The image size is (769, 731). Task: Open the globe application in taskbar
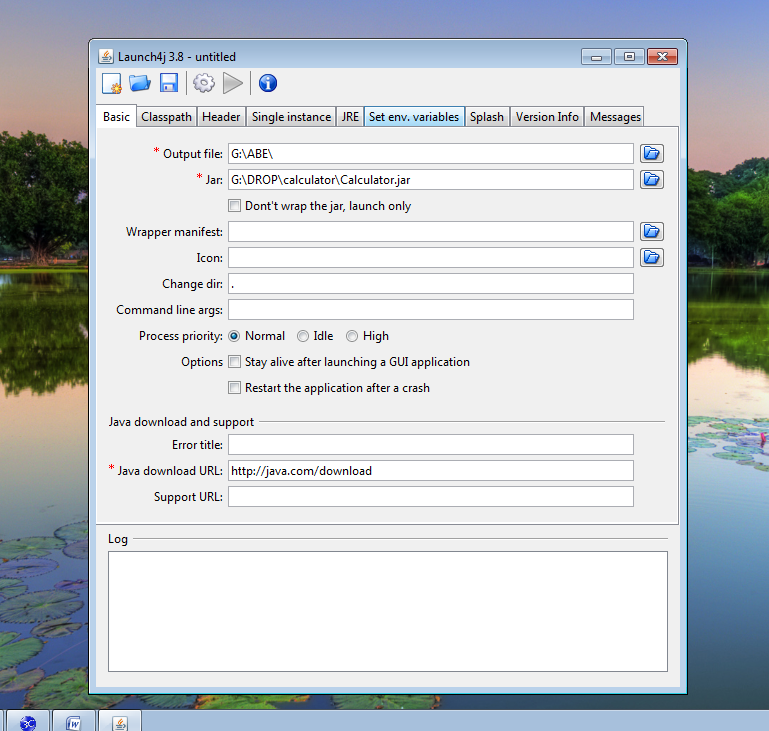27,722
